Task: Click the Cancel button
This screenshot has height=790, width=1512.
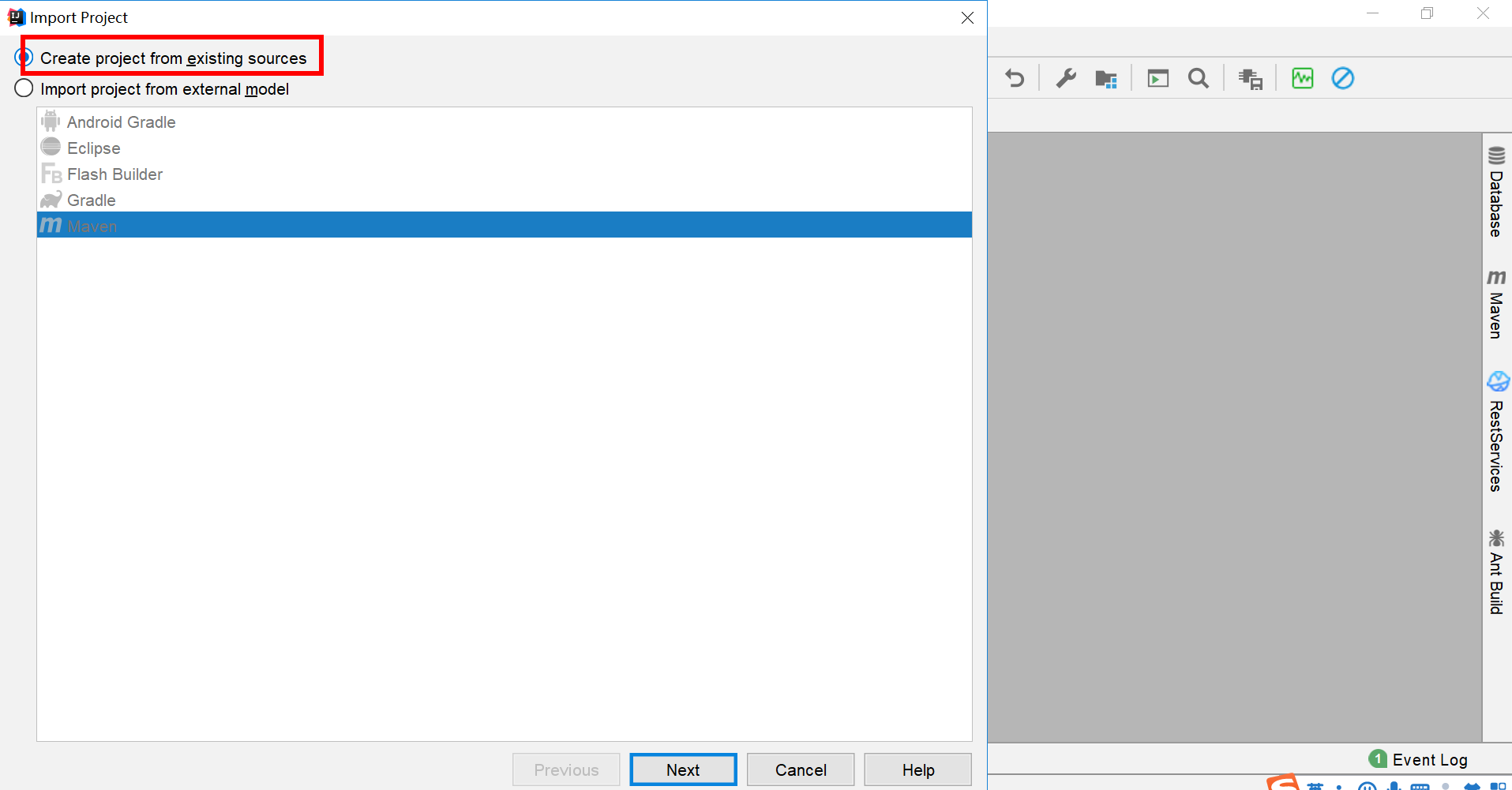Action: point(801,769)
